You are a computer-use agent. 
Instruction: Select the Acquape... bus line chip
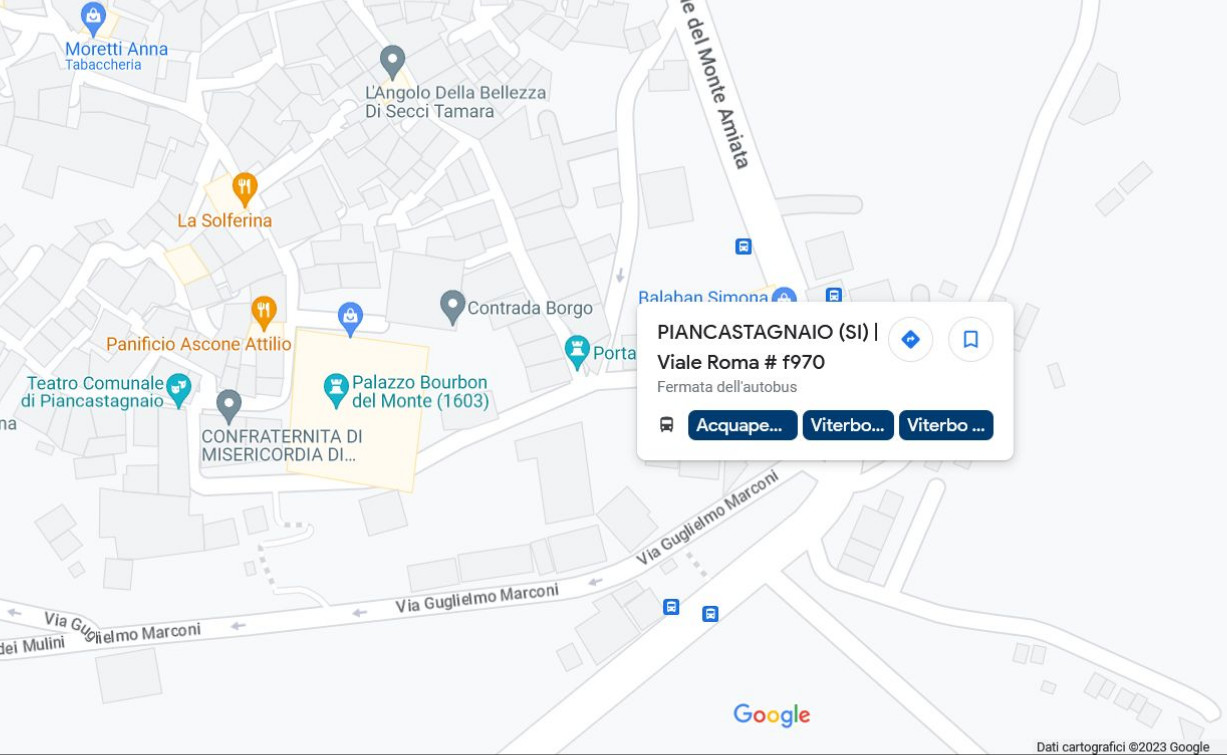(742, 425)
